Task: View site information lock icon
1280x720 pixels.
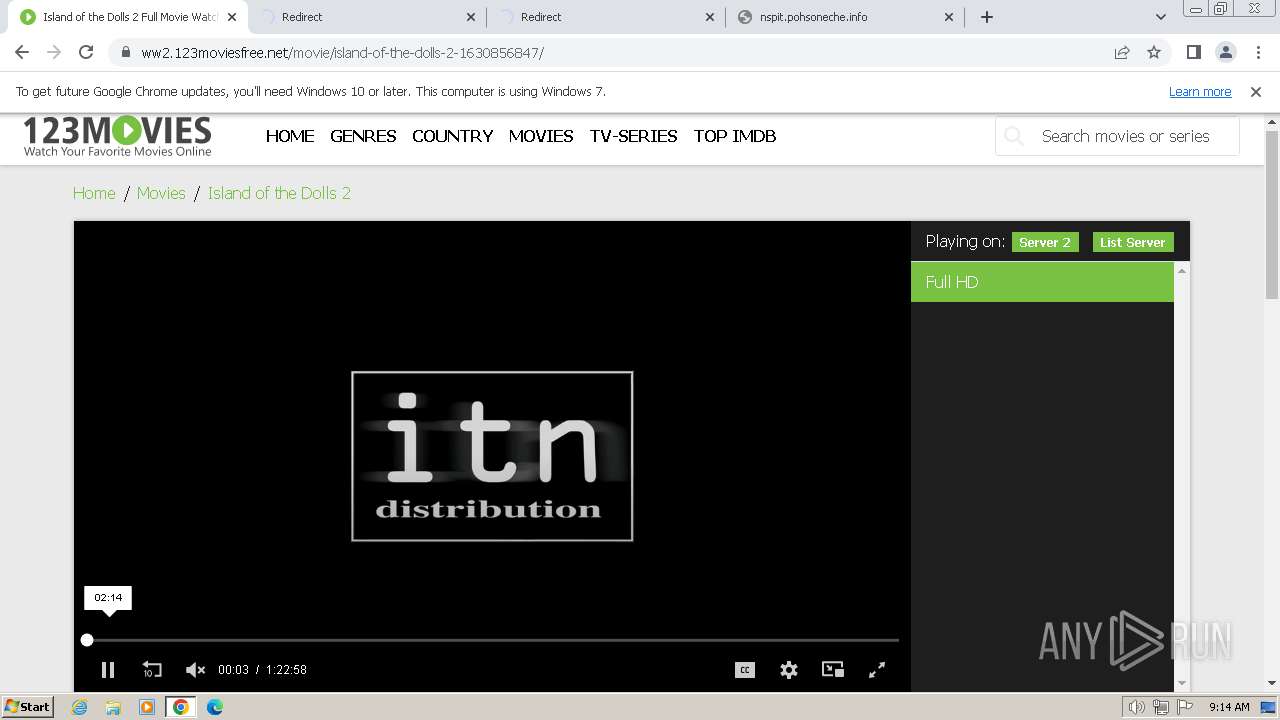Action: coord(125,52)
